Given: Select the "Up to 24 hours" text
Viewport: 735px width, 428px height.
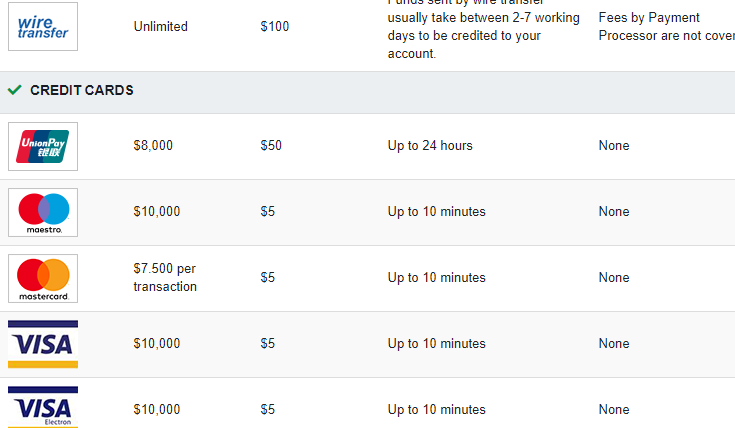Looking at the screenshot, I should pos(430,145).
